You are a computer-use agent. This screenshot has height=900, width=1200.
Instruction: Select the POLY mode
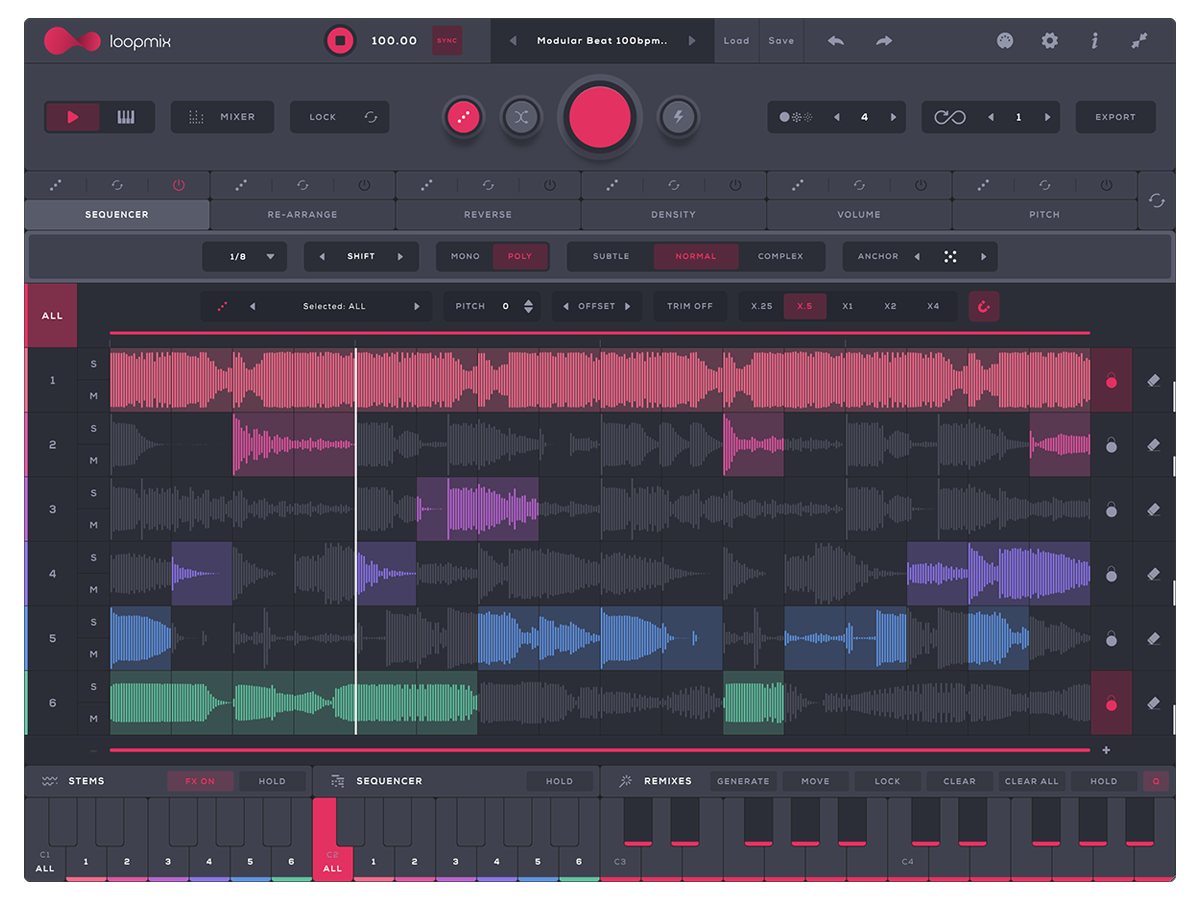(520, 256)
